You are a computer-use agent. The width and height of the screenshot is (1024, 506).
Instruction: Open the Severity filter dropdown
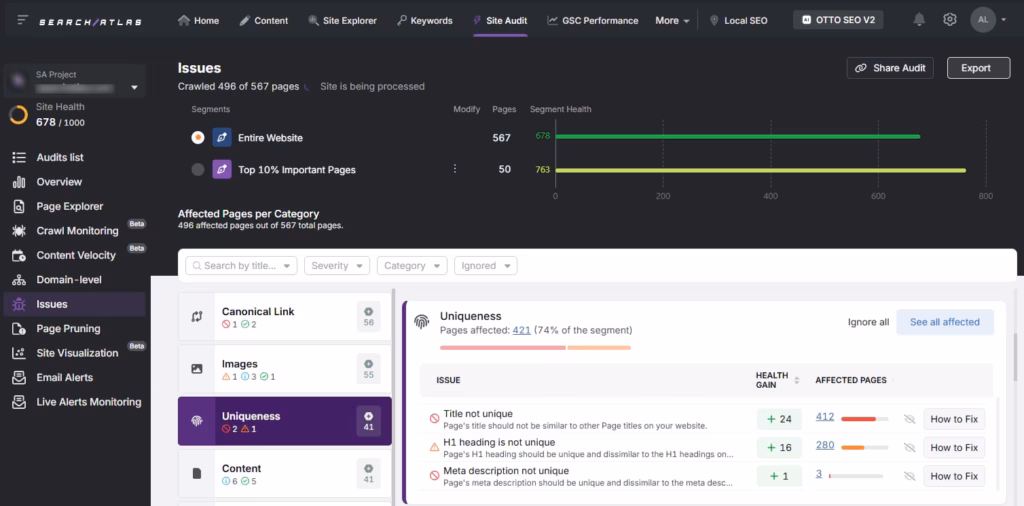[337, 266]
